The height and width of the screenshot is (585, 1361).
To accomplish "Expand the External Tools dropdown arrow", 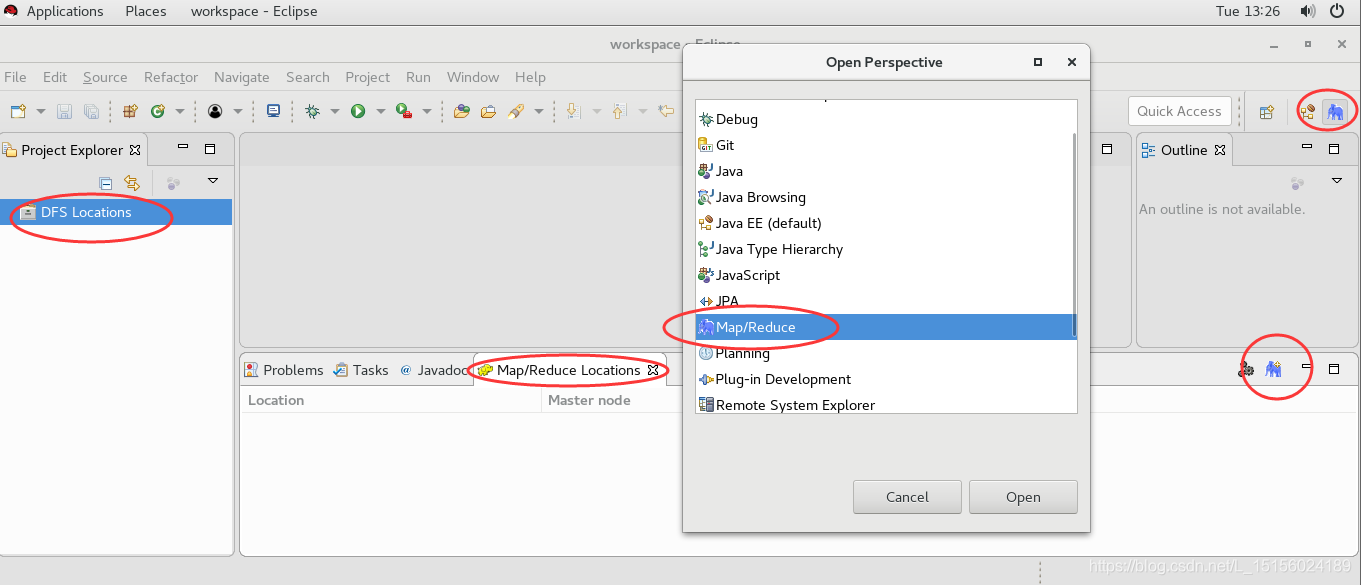I will pyautogui.click(x=426, y=112).
